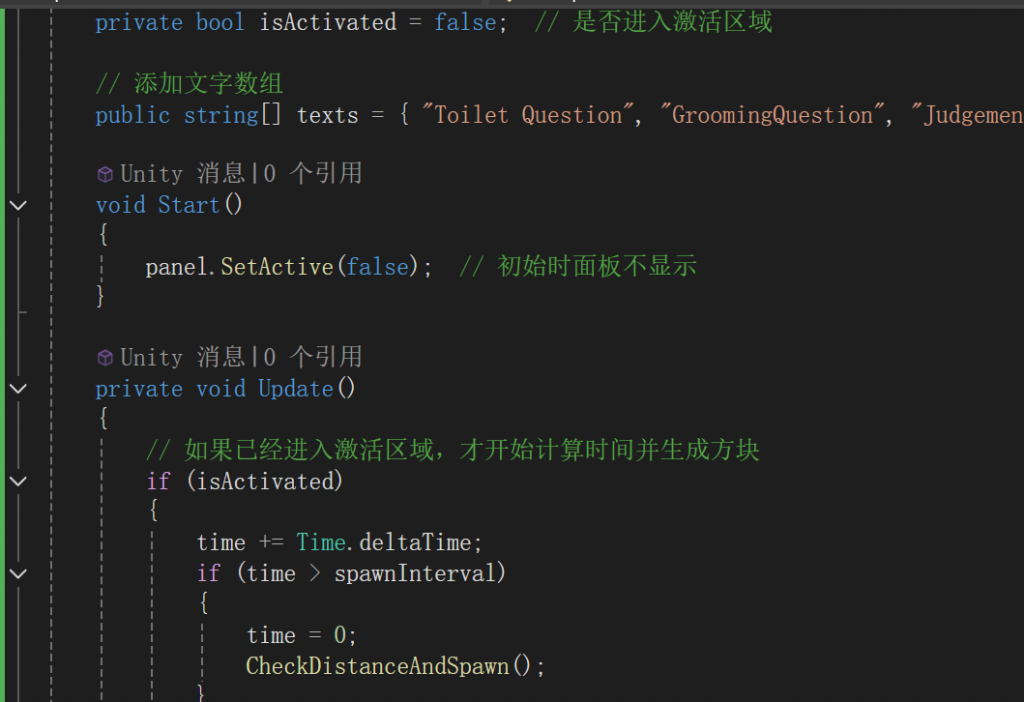Image resolution: width=1024 pixels, height=702 pixels.
Task: Click the Start method name
Action: (x=189, y=205)
